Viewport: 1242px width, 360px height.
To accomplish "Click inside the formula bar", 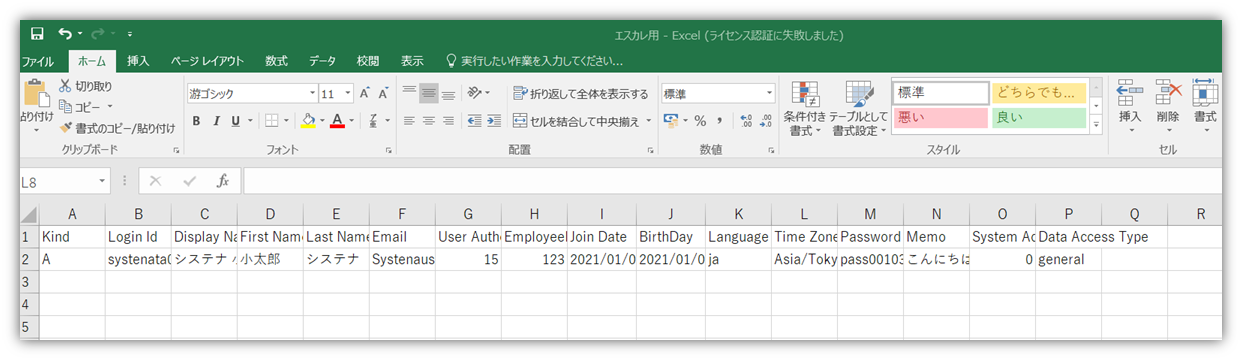I will click(x=732, y=181).
